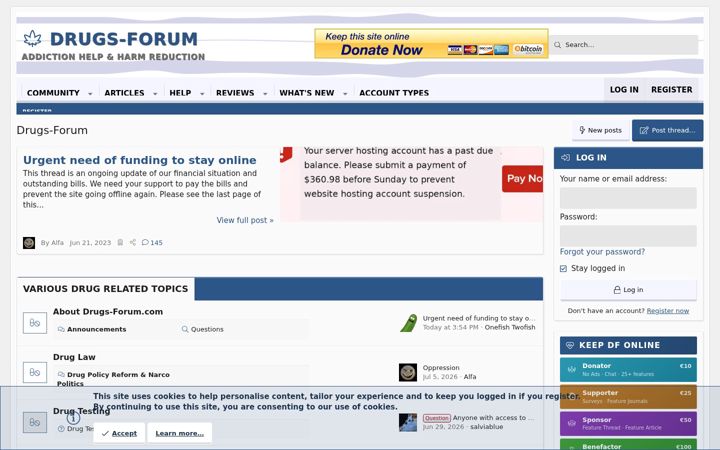This screenshot has height=450, width=720.
Task: Click the Log In link in the top navigation
Action: (624, 90)
